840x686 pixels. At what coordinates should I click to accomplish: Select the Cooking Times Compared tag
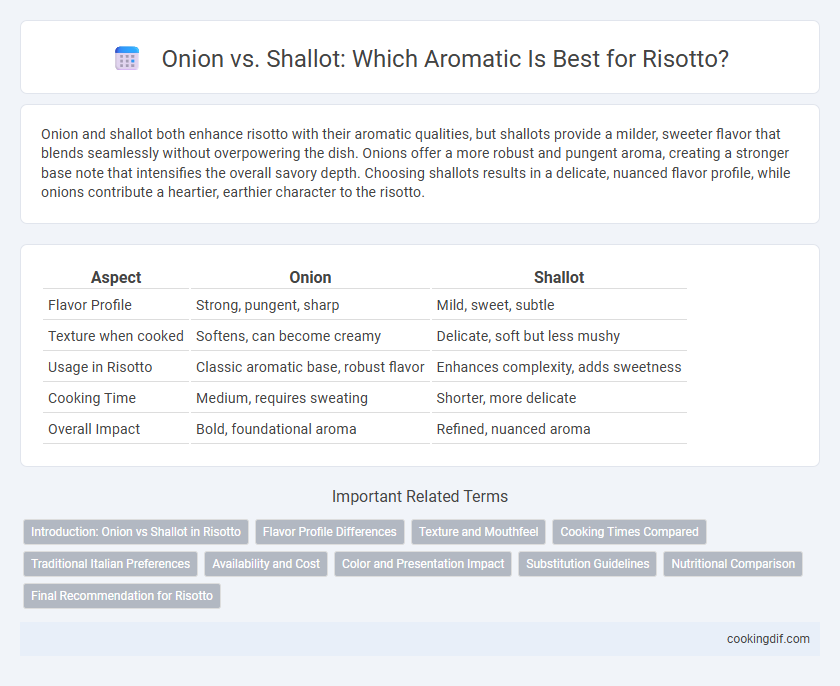[x=629, y=532]
